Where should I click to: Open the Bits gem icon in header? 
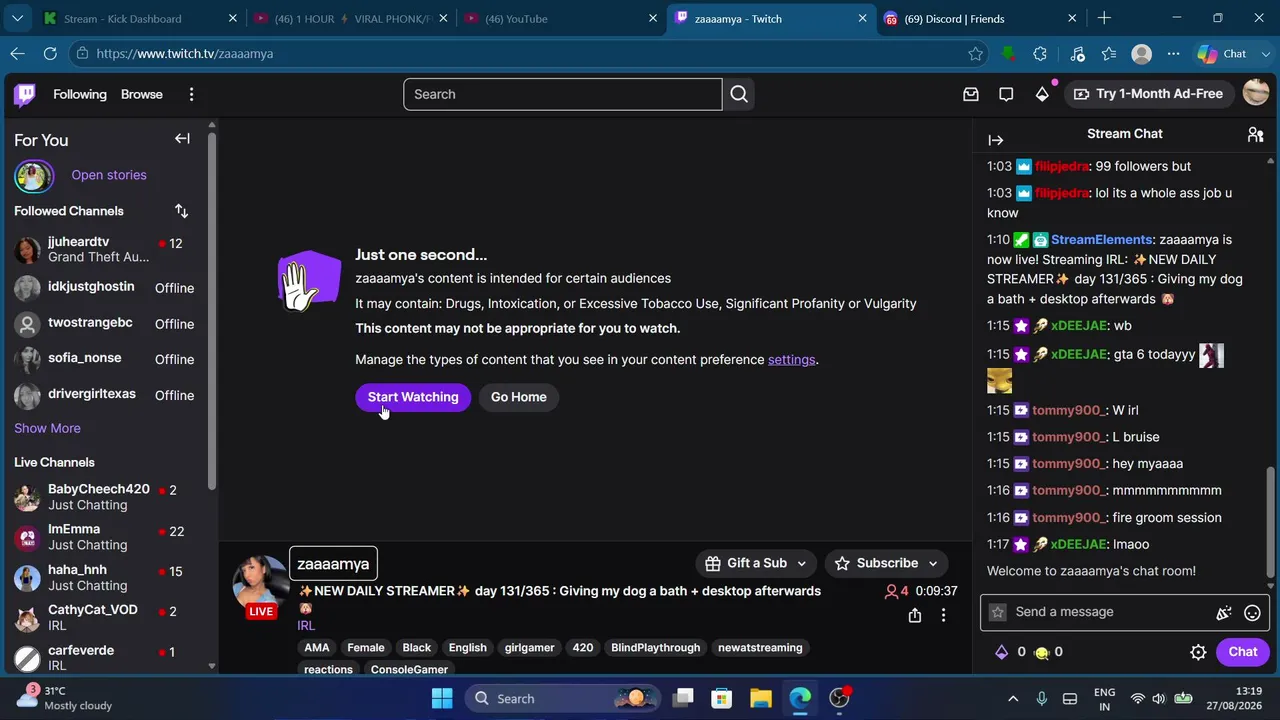pos(1042,94)
